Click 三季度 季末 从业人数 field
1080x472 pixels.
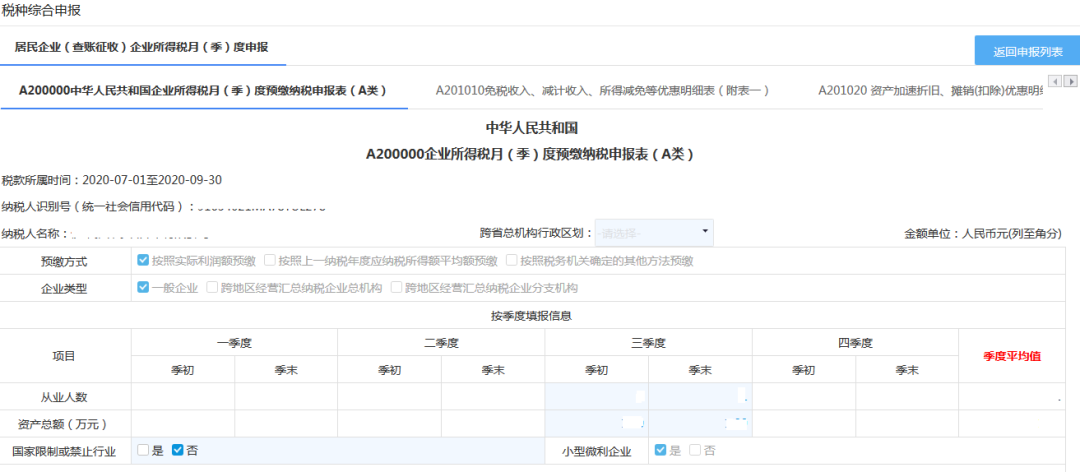pos(700,397)
